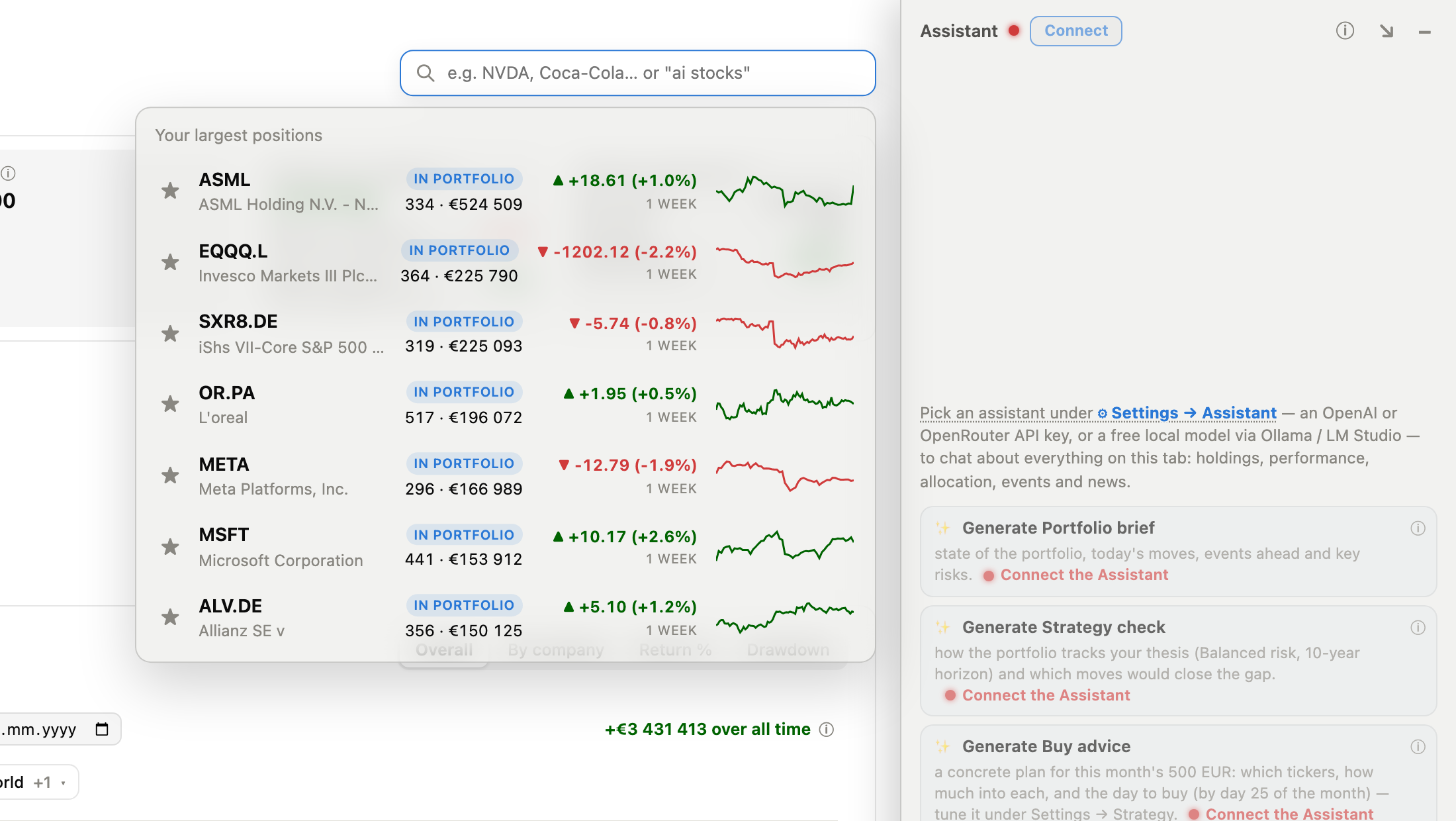Click EQQQ.L IN PORTFOLIO badge
1456x821 pixels.
(x=459, y=250)
